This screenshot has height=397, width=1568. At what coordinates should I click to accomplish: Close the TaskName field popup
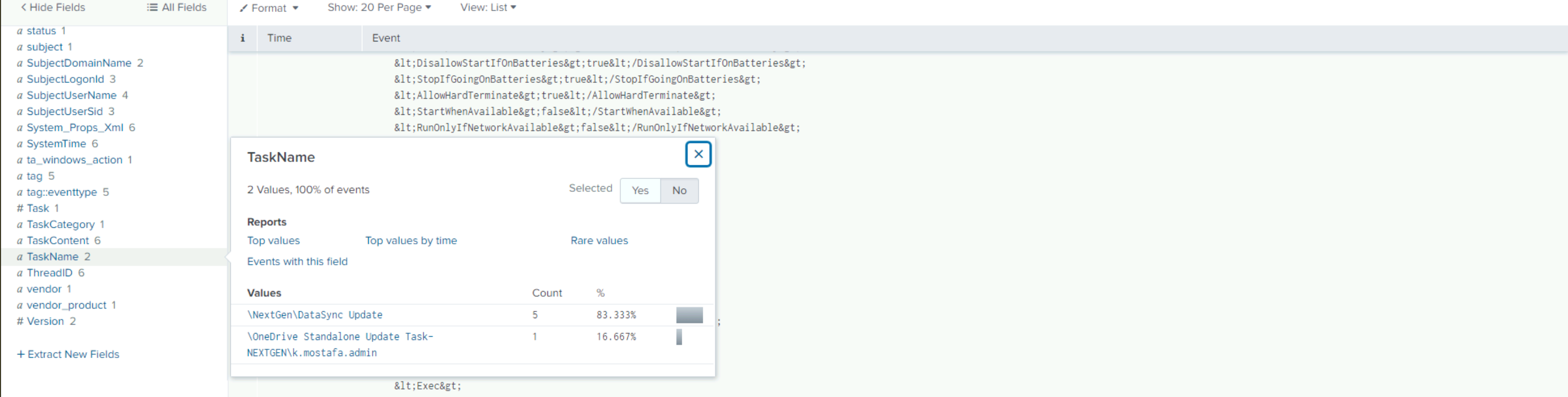click(x=698, y=154)
